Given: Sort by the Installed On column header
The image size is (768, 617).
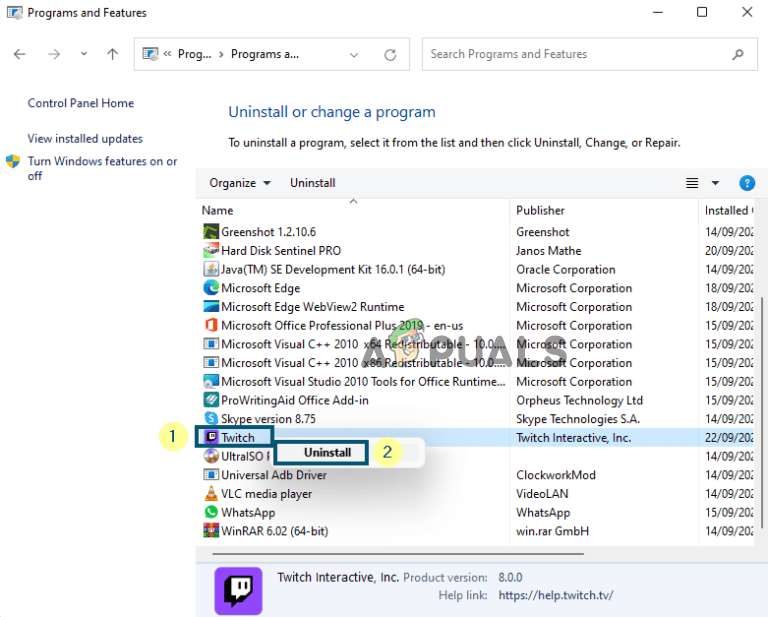Looking at the screenshot, I should click(x=729, y=211).
